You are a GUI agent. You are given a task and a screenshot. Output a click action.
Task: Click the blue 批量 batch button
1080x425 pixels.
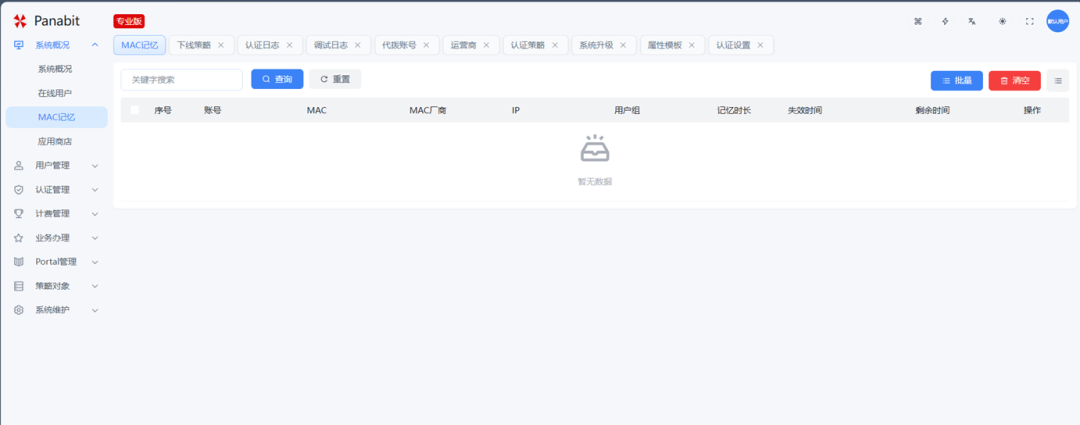point(957,81)
